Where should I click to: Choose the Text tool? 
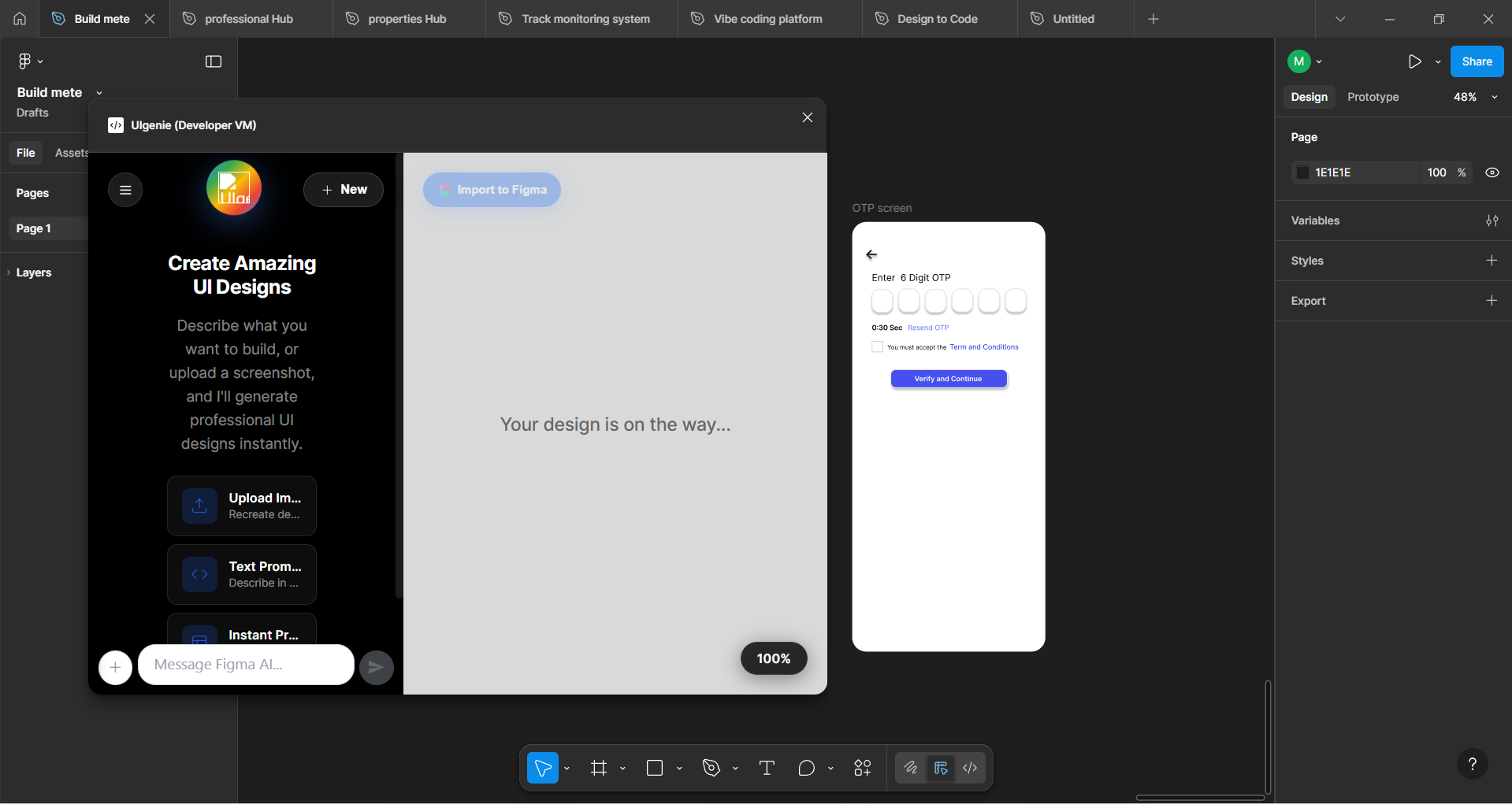(767, 768)
